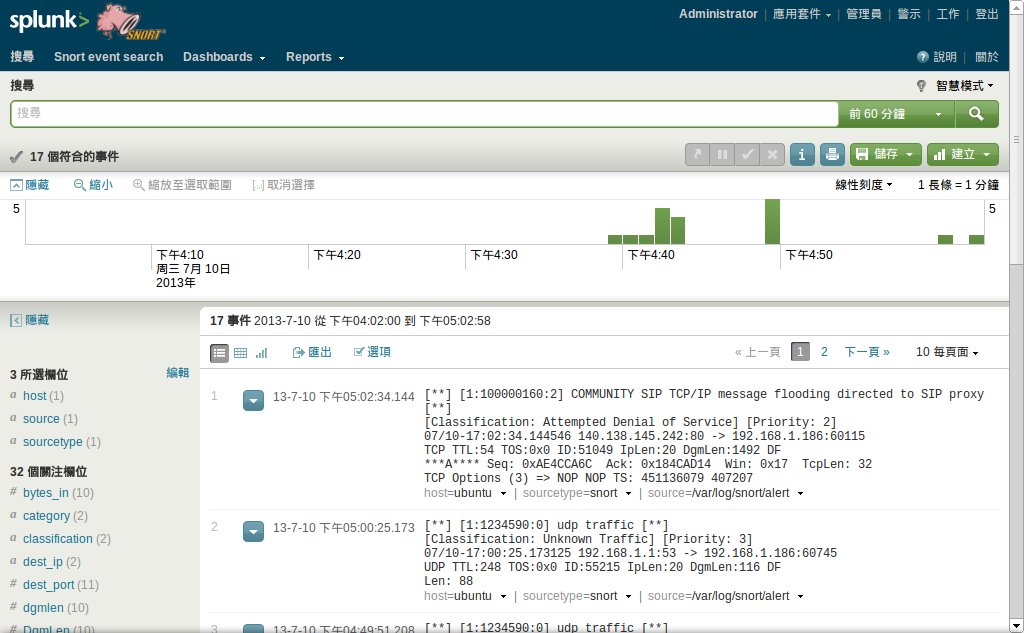The width and height of the screenshot is (1024, 633).
Task: Click the 縮小 zoom out icon above timeline
Action: (93, 184)
